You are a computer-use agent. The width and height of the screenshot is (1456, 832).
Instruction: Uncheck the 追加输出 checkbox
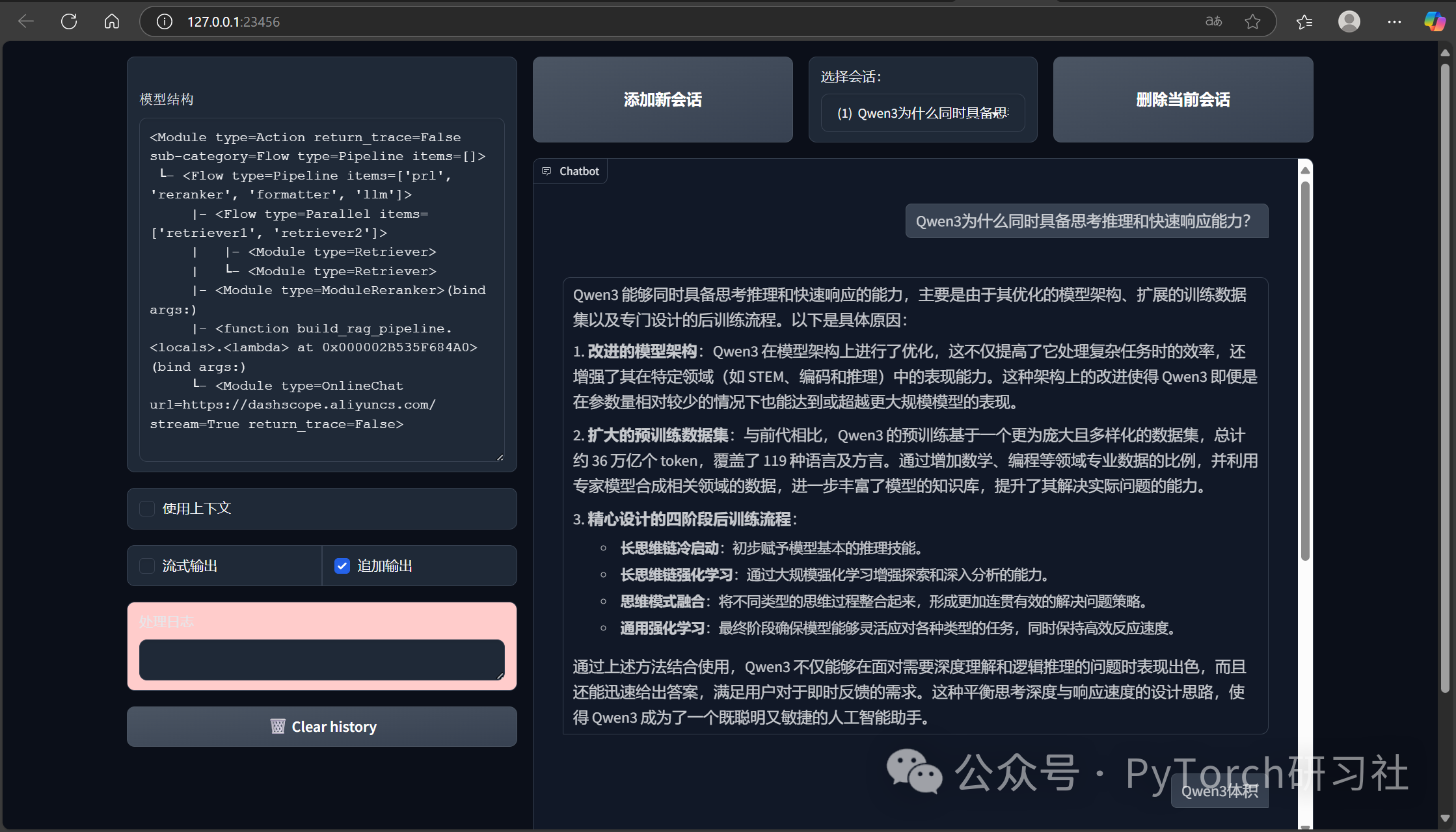click(342, 566)
